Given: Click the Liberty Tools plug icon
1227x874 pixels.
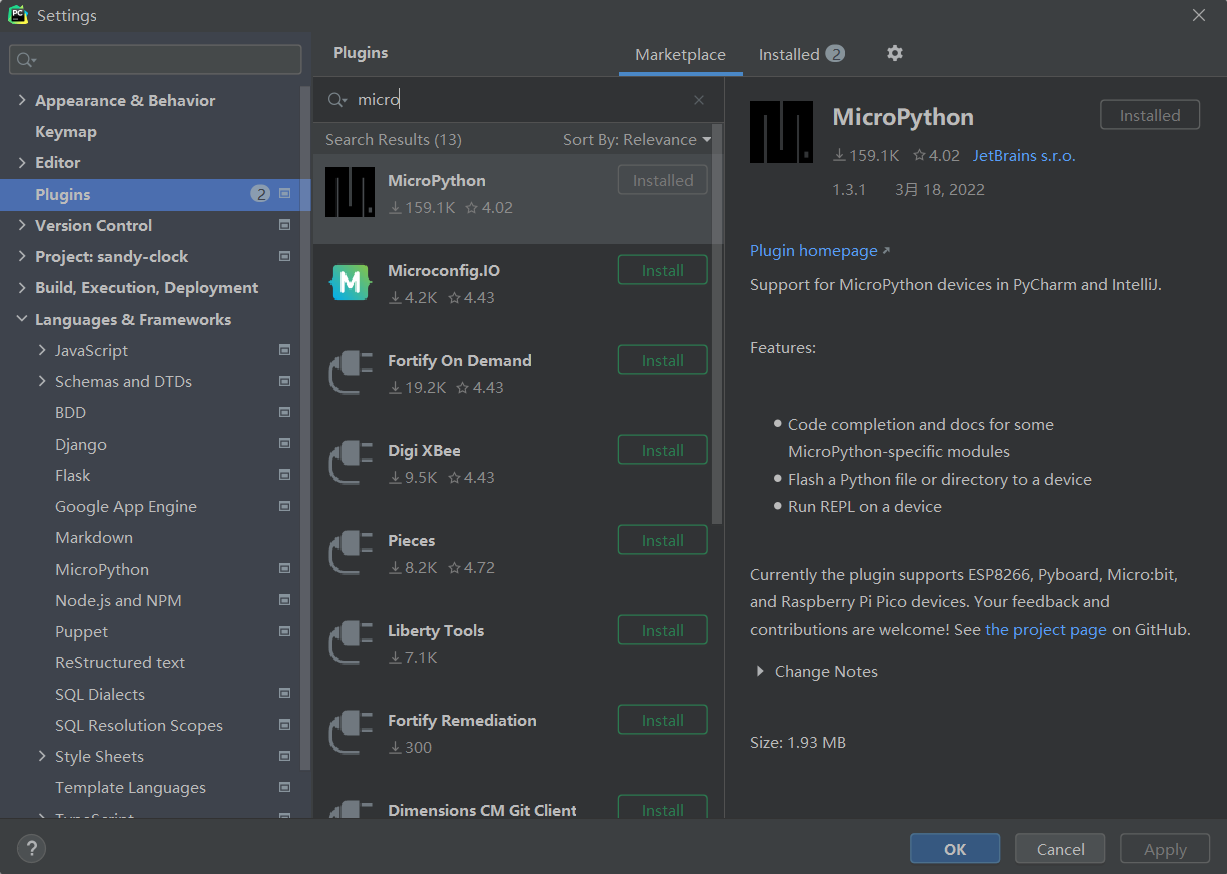Looking at the screenshot, I should (350, 643).
